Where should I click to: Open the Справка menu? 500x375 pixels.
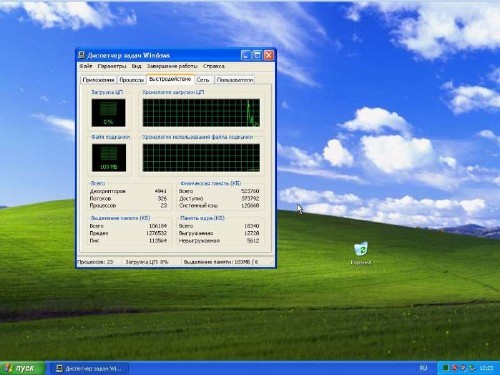214,66
